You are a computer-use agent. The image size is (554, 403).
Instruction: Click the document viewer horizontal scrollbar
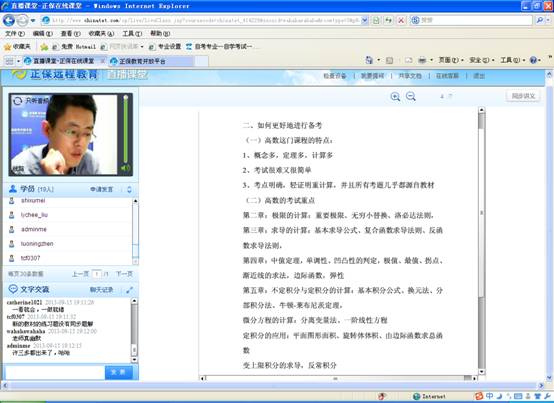pyautogui.click(x=338, y=378)
